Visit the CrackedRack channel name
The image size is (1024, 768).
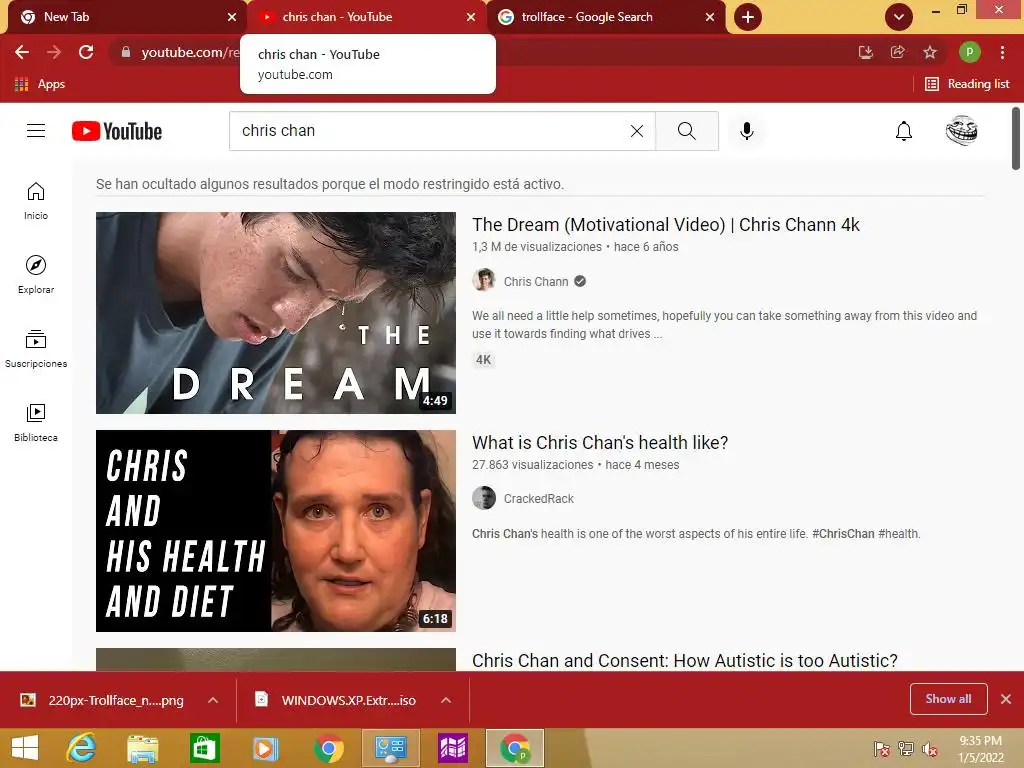point(538,499)
